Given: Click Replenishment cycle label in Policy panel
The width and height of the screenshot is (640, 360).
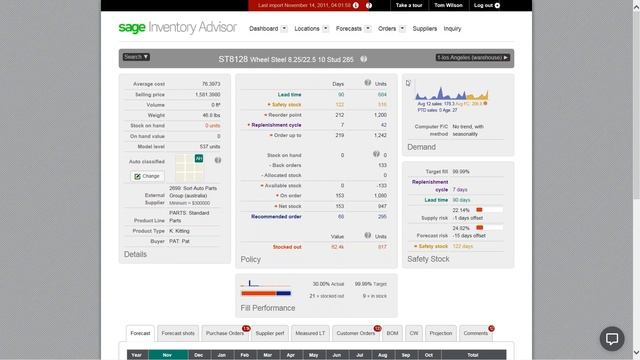Looking at the screenshot, I should click(276, 125).
